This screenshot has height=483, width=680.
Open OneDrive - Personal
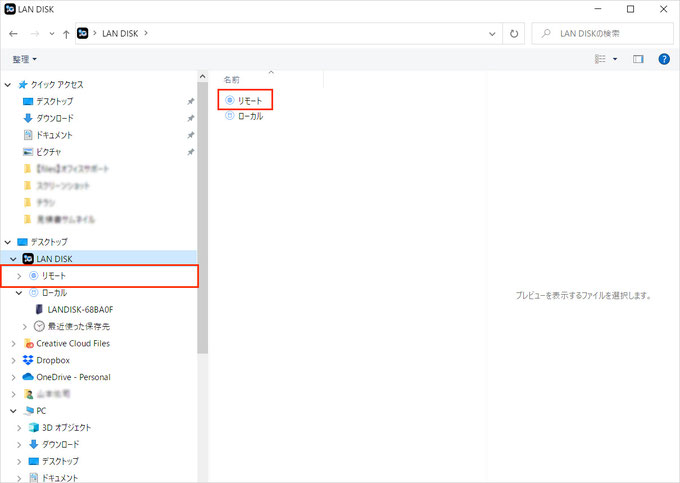(73, 377)
